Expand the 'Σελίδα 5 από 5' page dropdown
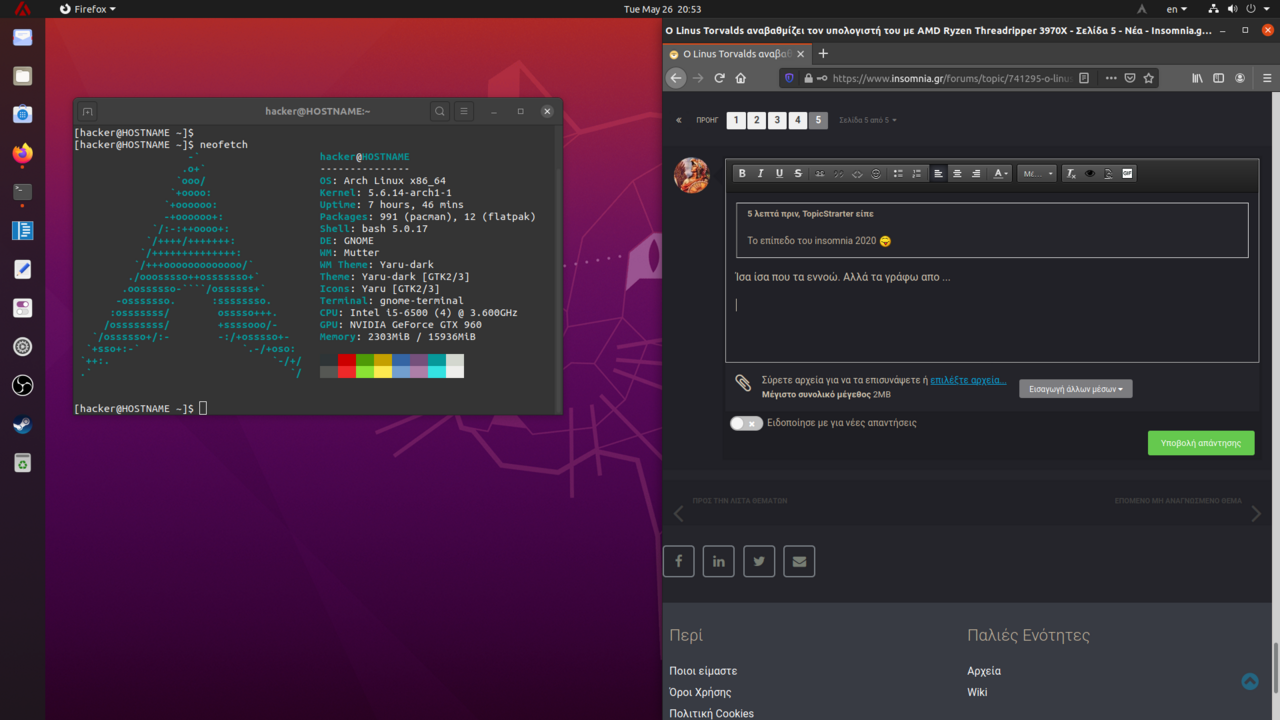 pos(867,120)
